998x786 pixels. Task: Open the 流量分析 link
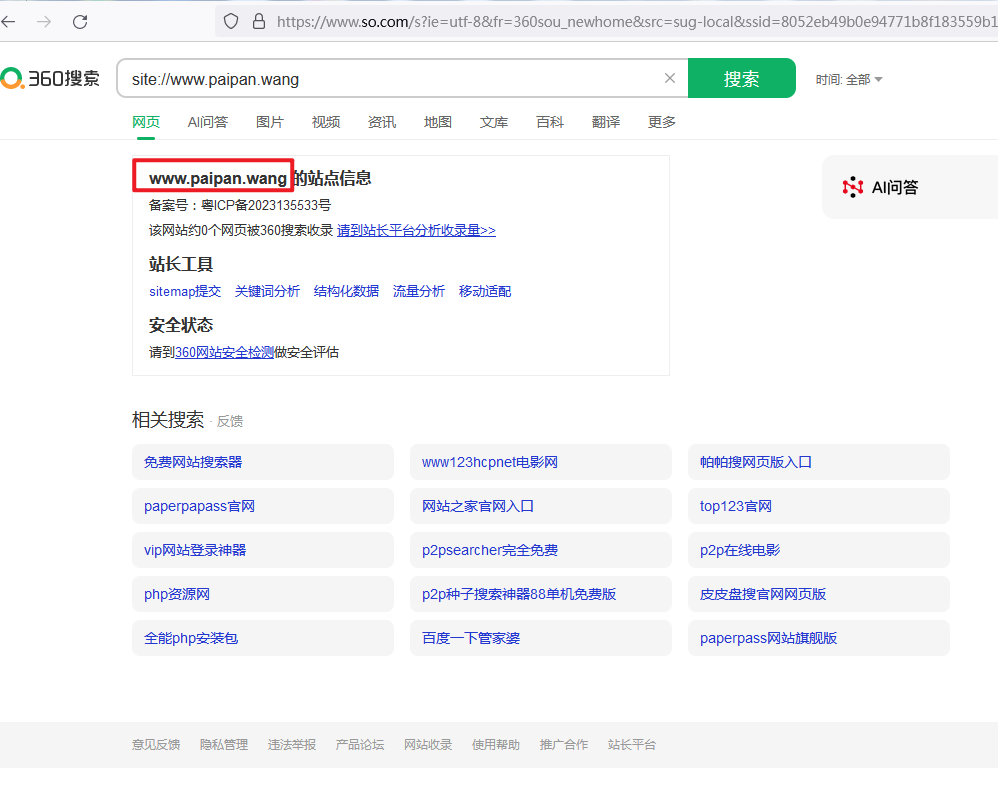click(419, 291)
